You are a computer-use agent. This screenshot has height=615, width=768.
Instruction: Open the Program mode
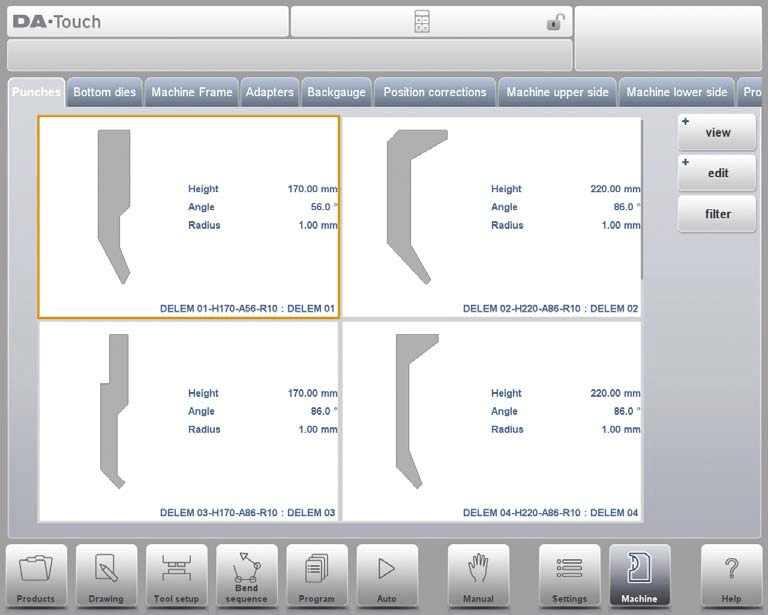click(x=317, y=576)
